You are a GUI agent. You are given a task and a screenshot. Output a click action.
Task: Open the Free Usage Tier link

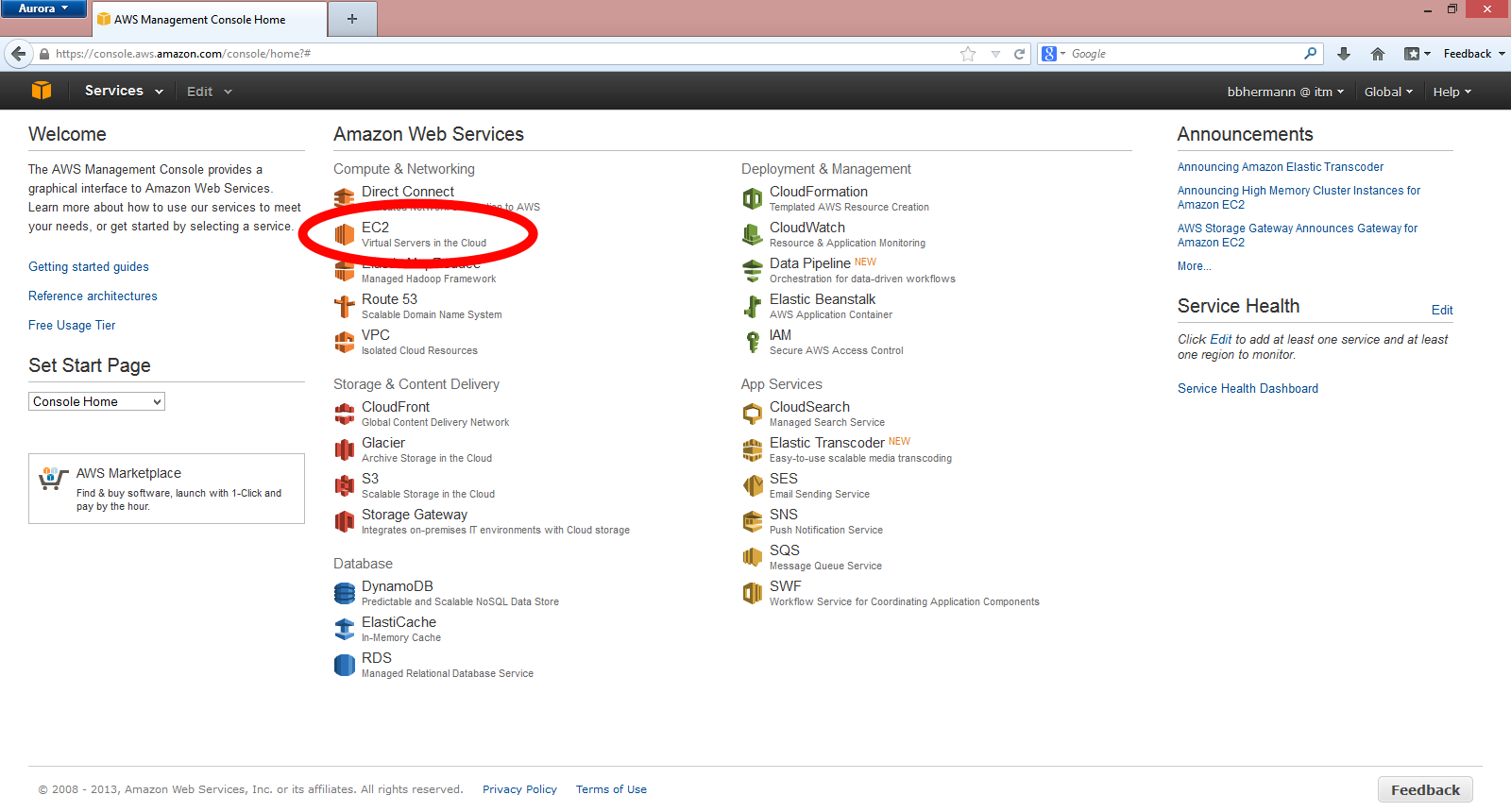tap(72, 326)
